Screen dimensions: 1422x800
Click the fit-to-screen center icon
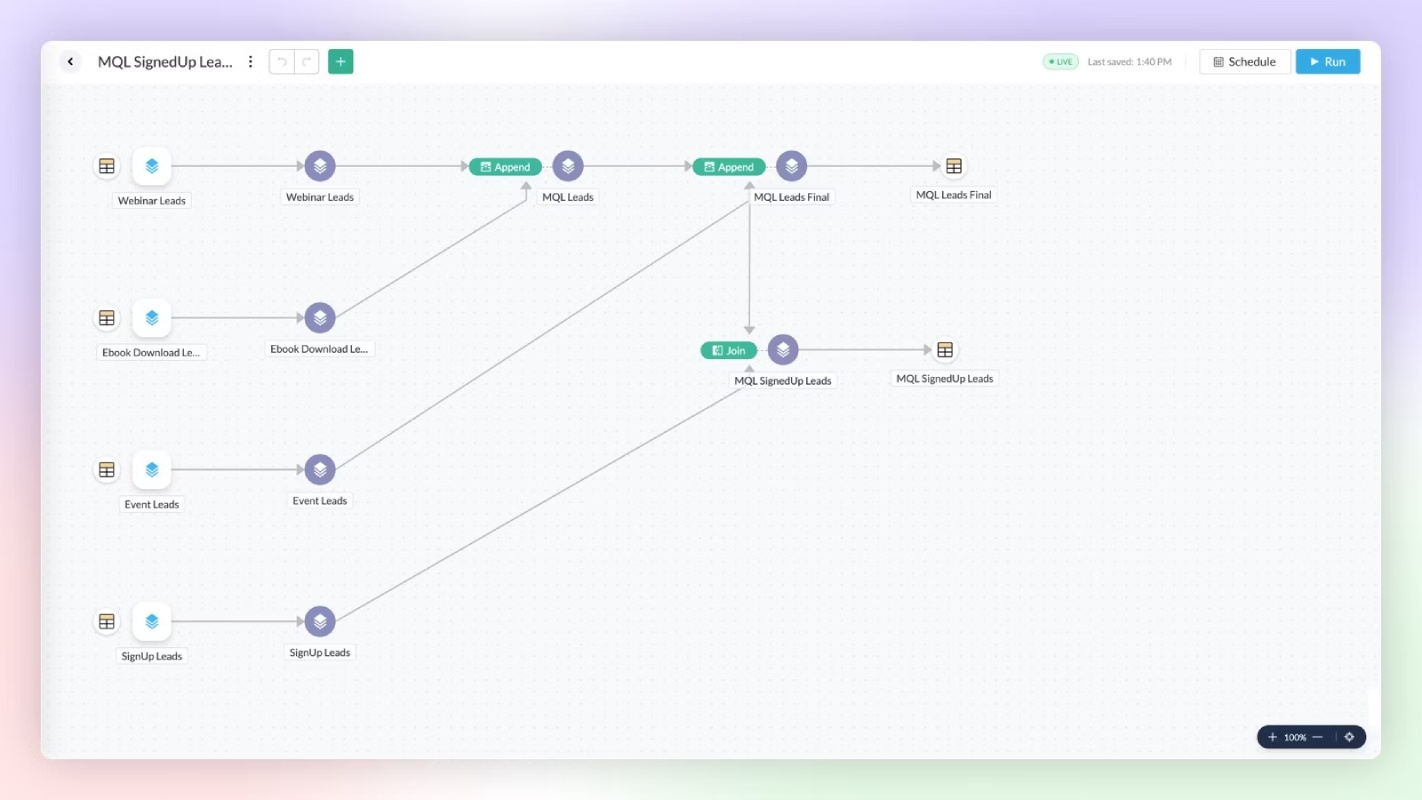click(1349, 737)
